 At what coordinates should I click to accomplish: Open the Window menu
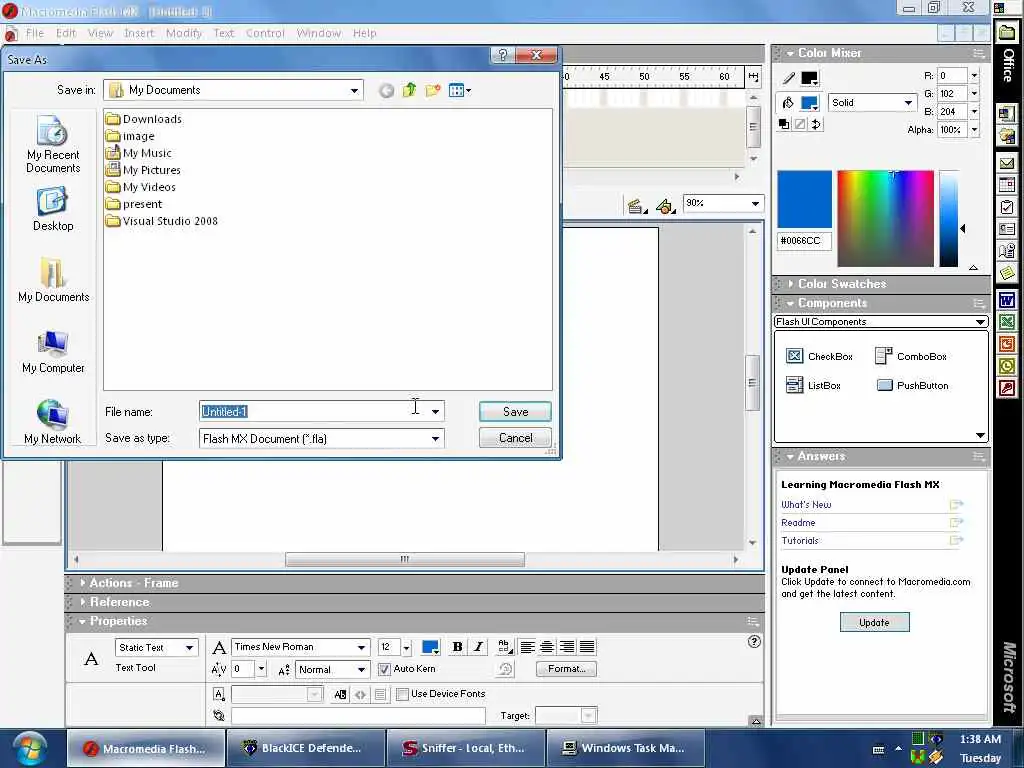319,33
